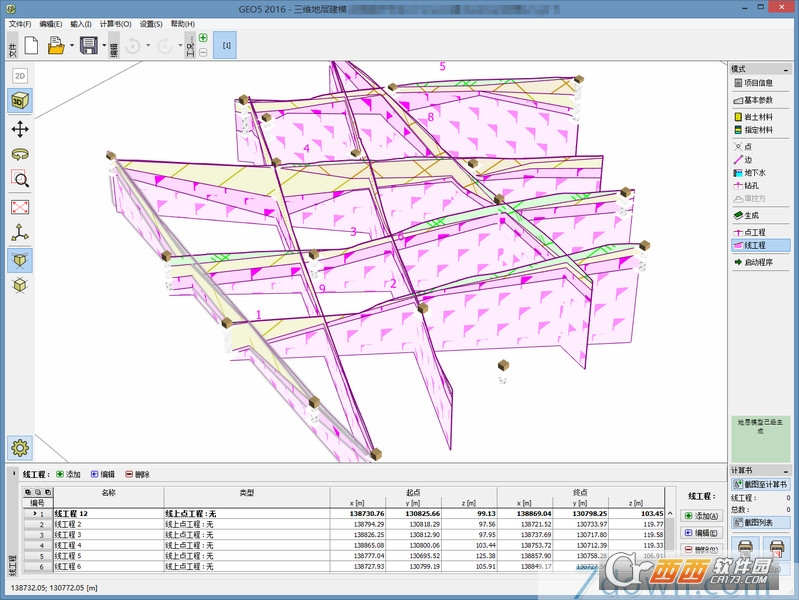Select row 线工程 4 in the table
The image size is (799, 600).
click(x=344, y=545)
